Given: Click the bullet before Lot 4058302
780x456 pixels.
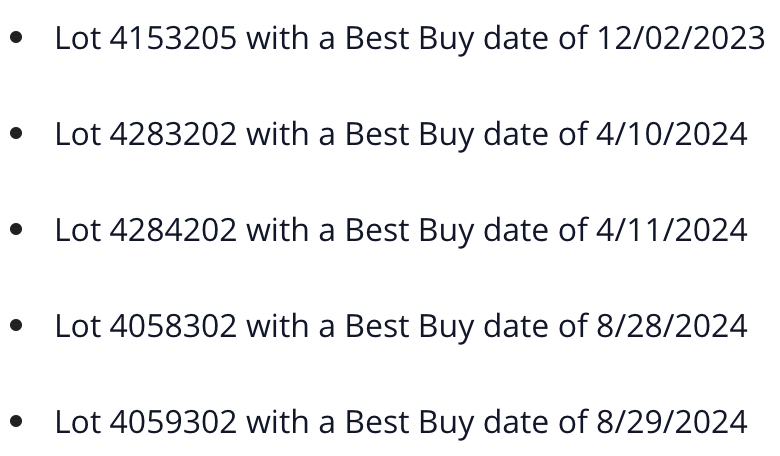Looking at the screenshot, I should (16, 325).
